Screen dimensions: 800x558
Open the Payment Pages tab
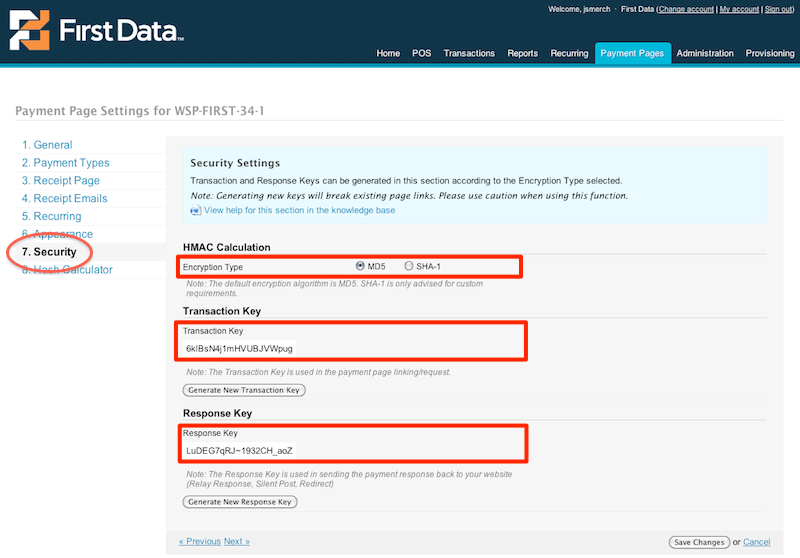[x=631, y=53]
